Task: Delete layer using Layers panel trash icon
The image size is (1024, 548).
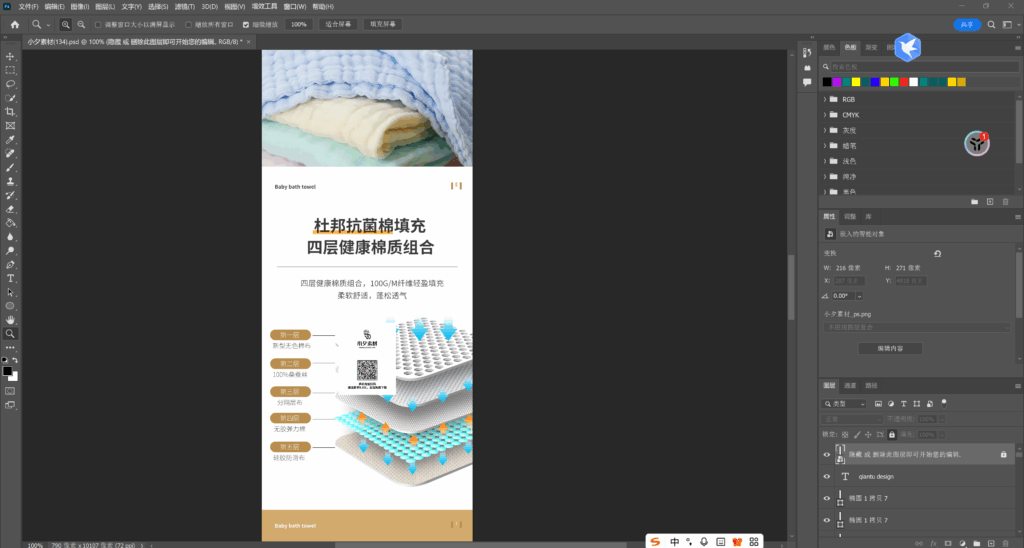Action: click(1005, 543)
